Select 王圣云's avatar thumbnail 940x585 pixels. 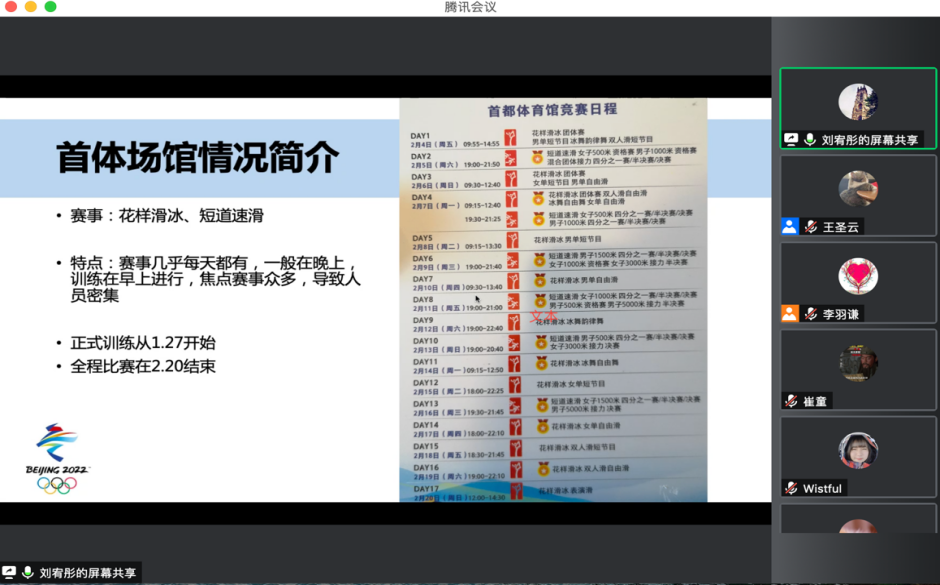(x=857, y=189)
